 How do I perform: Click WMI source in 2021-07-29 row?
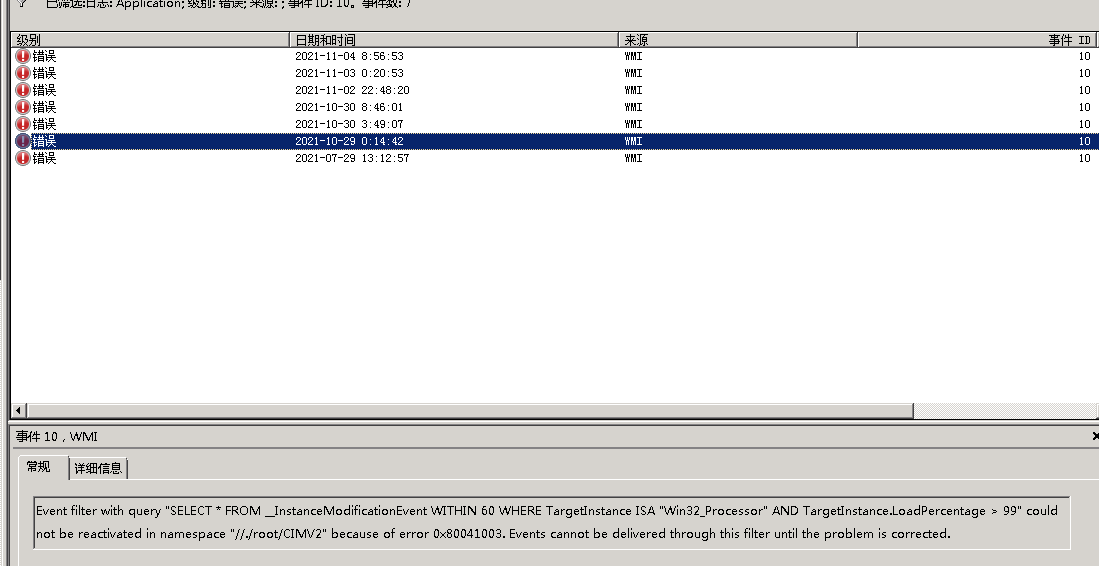pyautogui.click(x=633, y=158)
